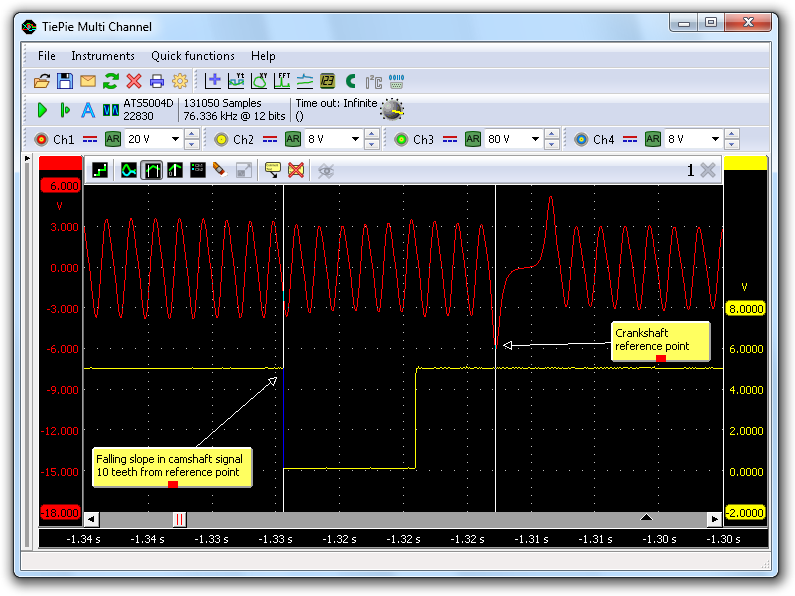Add a new Yt graph
Viewport: 795px width, 596px height.
tap(236, 81)
